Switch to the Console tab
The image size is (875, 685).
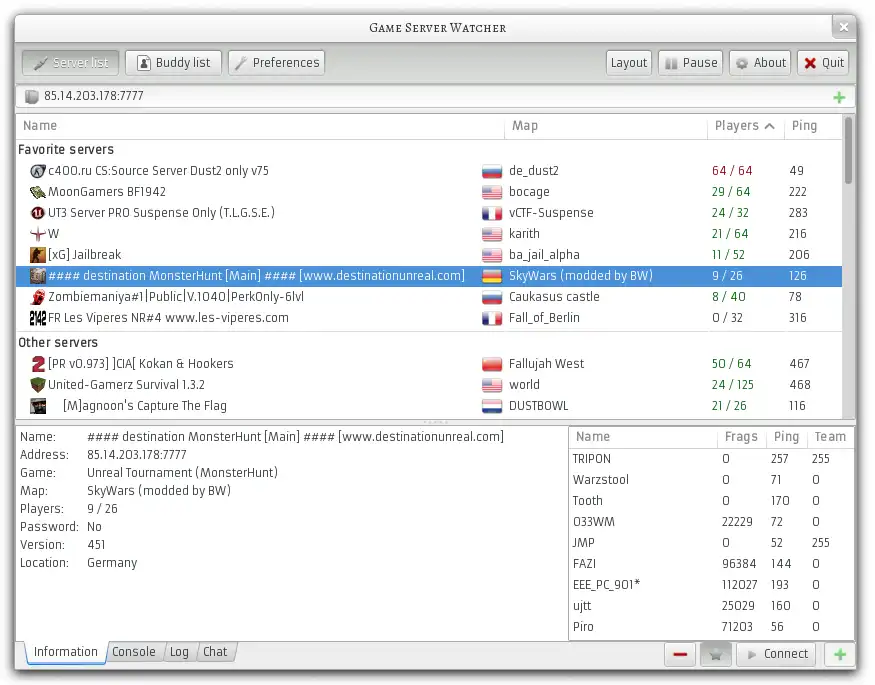[x=134, y=652]
